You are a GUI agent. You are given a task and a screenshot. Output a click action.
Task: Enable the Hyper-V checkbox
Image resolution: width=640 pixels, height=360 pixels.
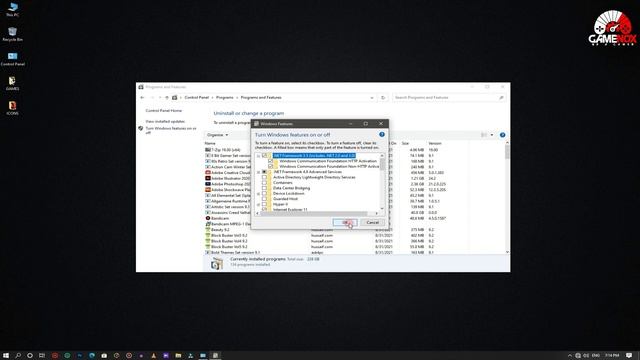[x=264, y=204]
